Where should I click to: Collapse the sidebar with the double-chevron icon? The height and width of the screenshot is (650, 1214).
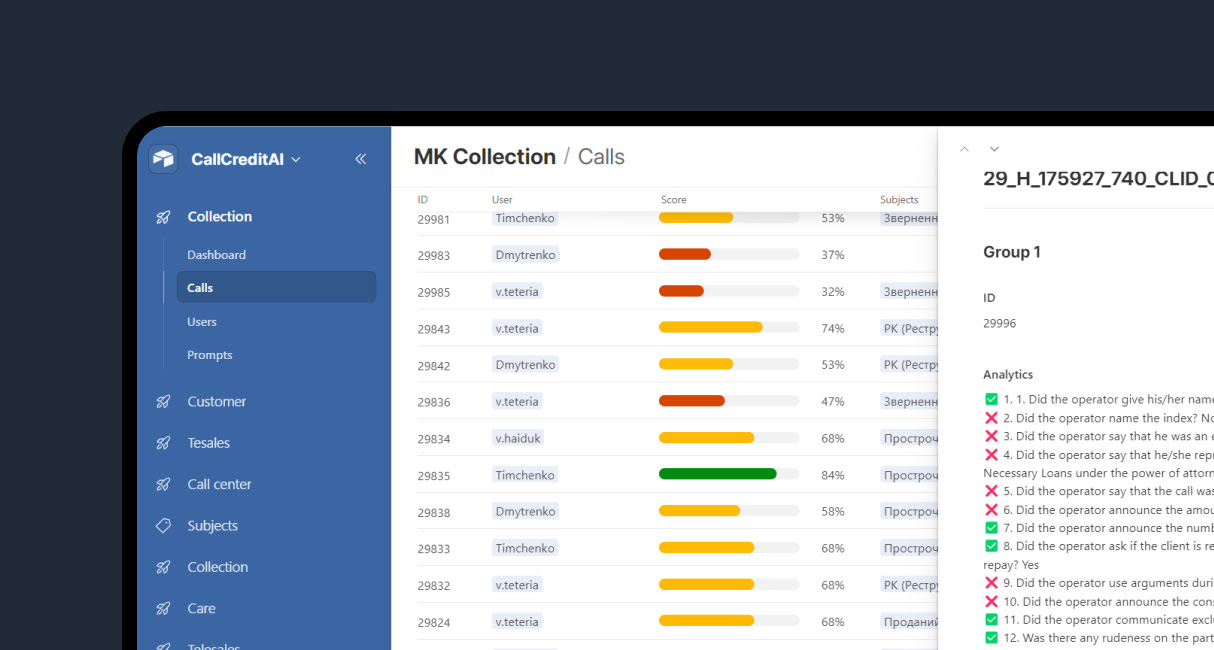(361, 159)
